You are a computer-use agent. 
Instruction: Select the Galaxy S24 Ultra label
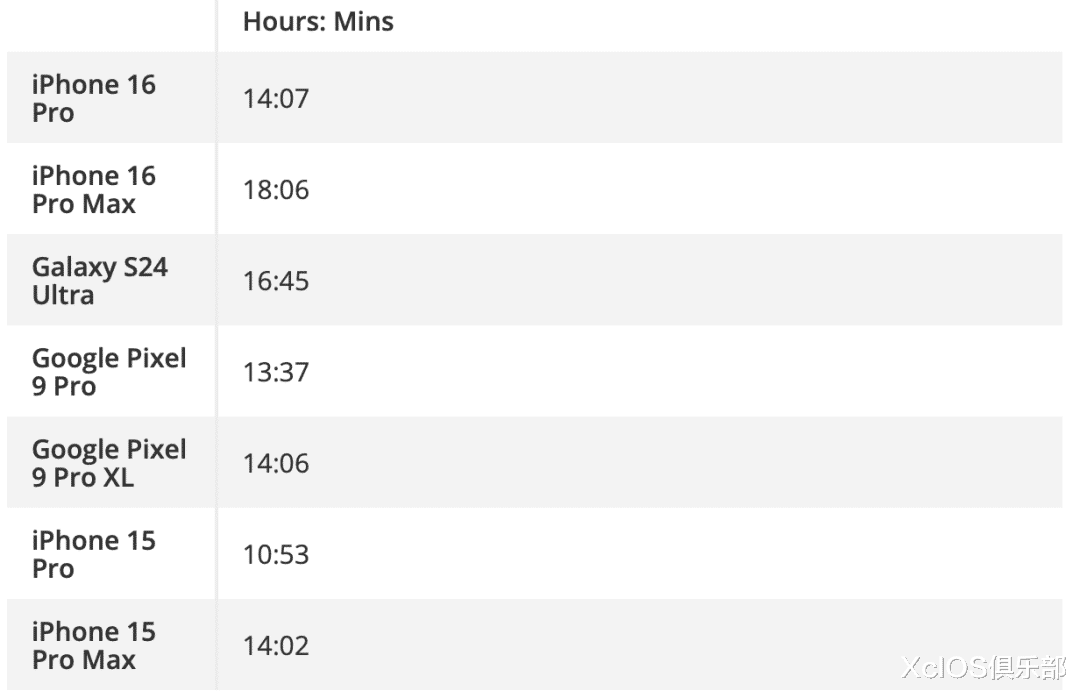pos(99,280)
